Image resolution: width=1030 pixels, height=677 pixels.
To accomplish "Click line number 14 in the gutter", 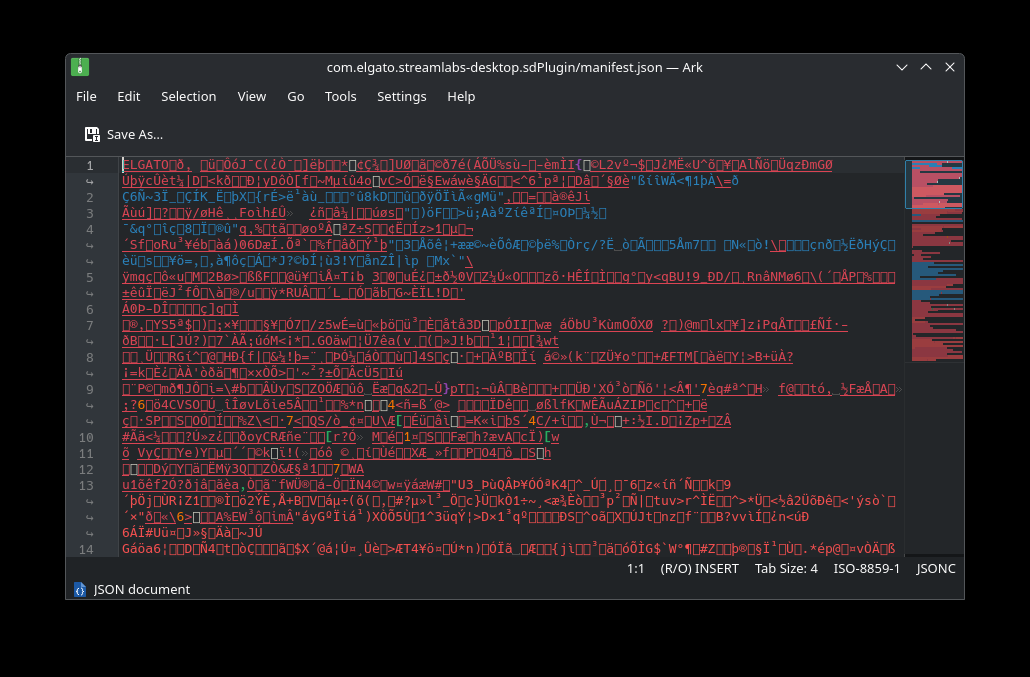I will pos(86,550).
